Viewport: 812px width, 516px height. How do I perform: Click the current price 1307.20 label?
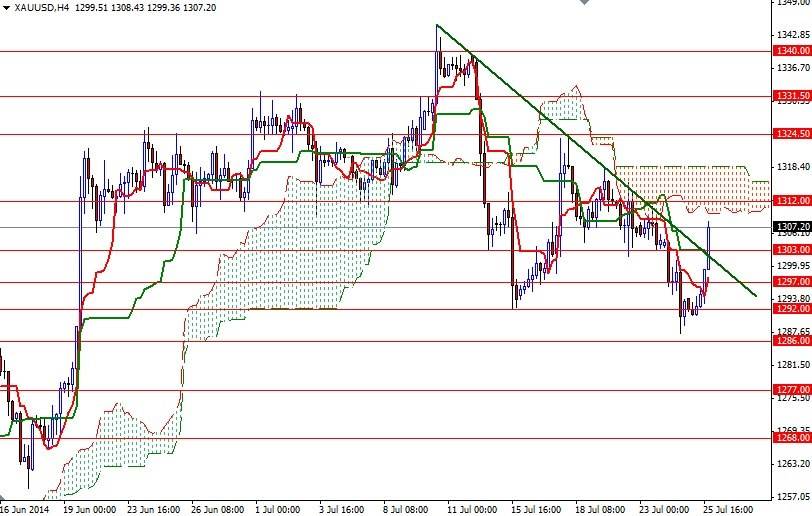(x=792, y=226)
